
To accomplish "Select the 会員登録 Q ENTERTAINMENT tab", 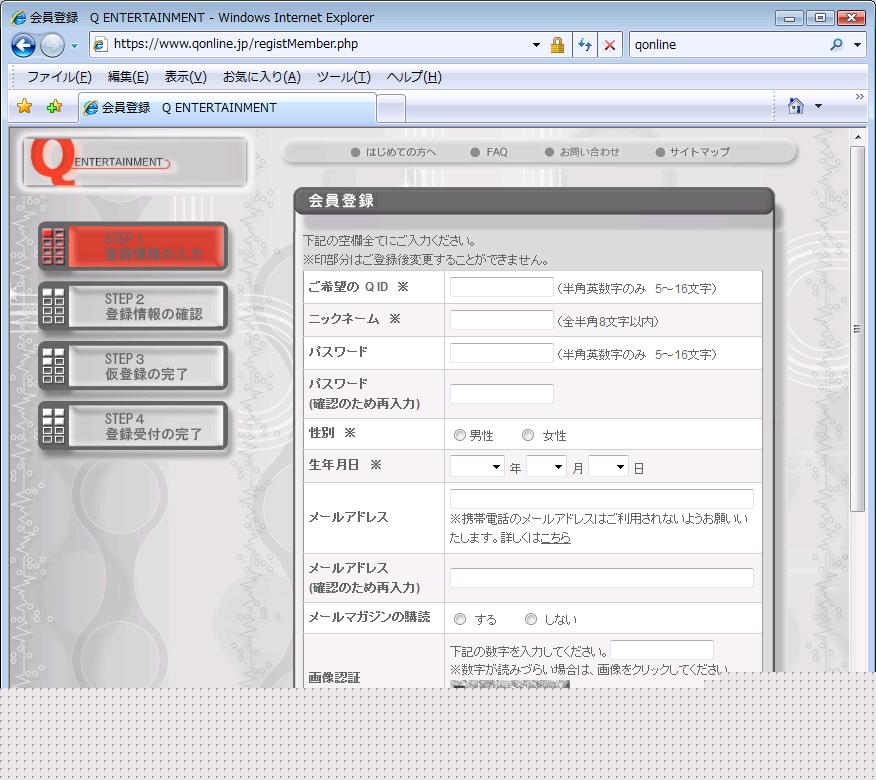I will [x=227, y=108].
